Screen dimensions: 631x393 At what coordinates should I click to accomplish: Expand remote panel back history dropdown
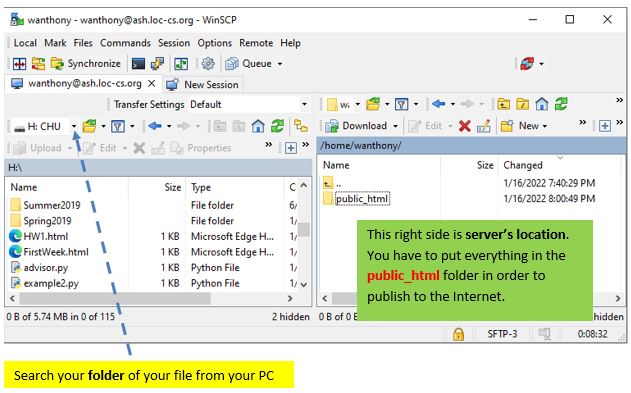click(x=453, y=104)
